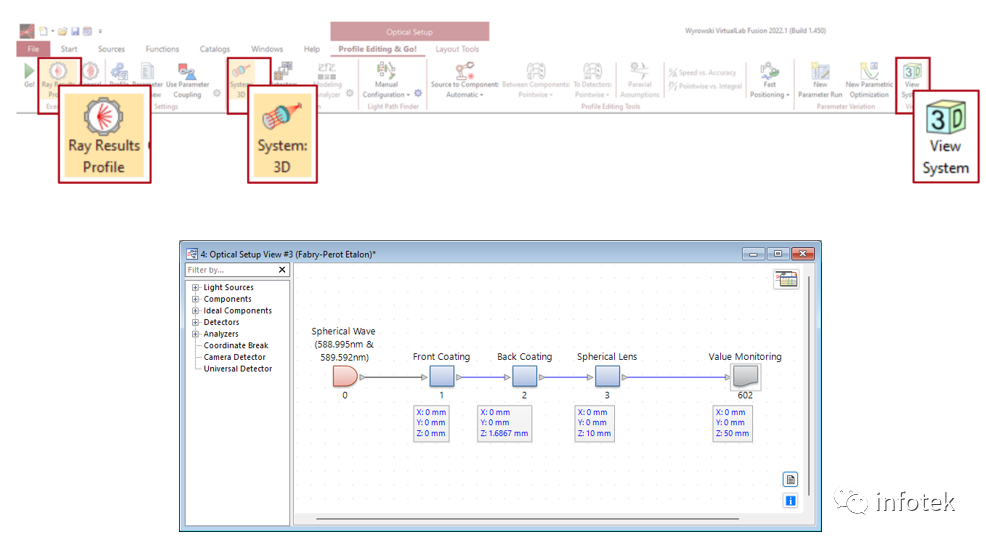Expand the Light Sources tree node
The width and height of the screenshot is (986, 542).
pos(195,287)
